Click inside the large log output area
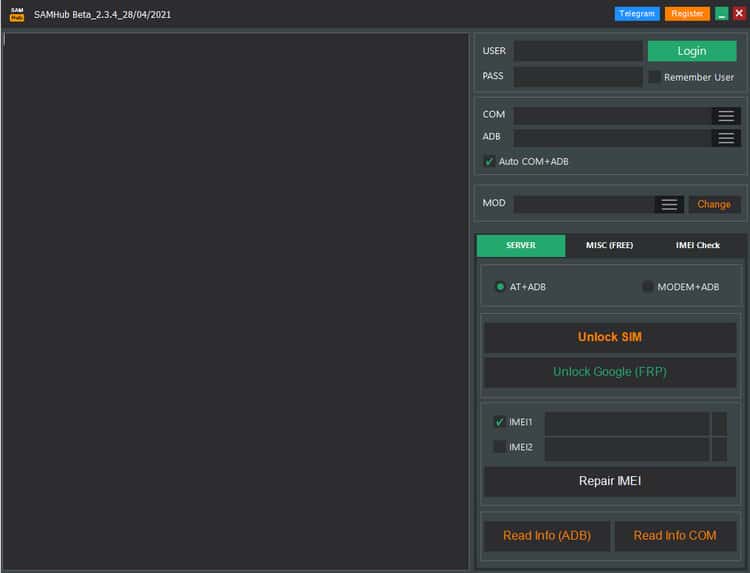This screenshot has height=573, width=750. [x=235, y=301]
